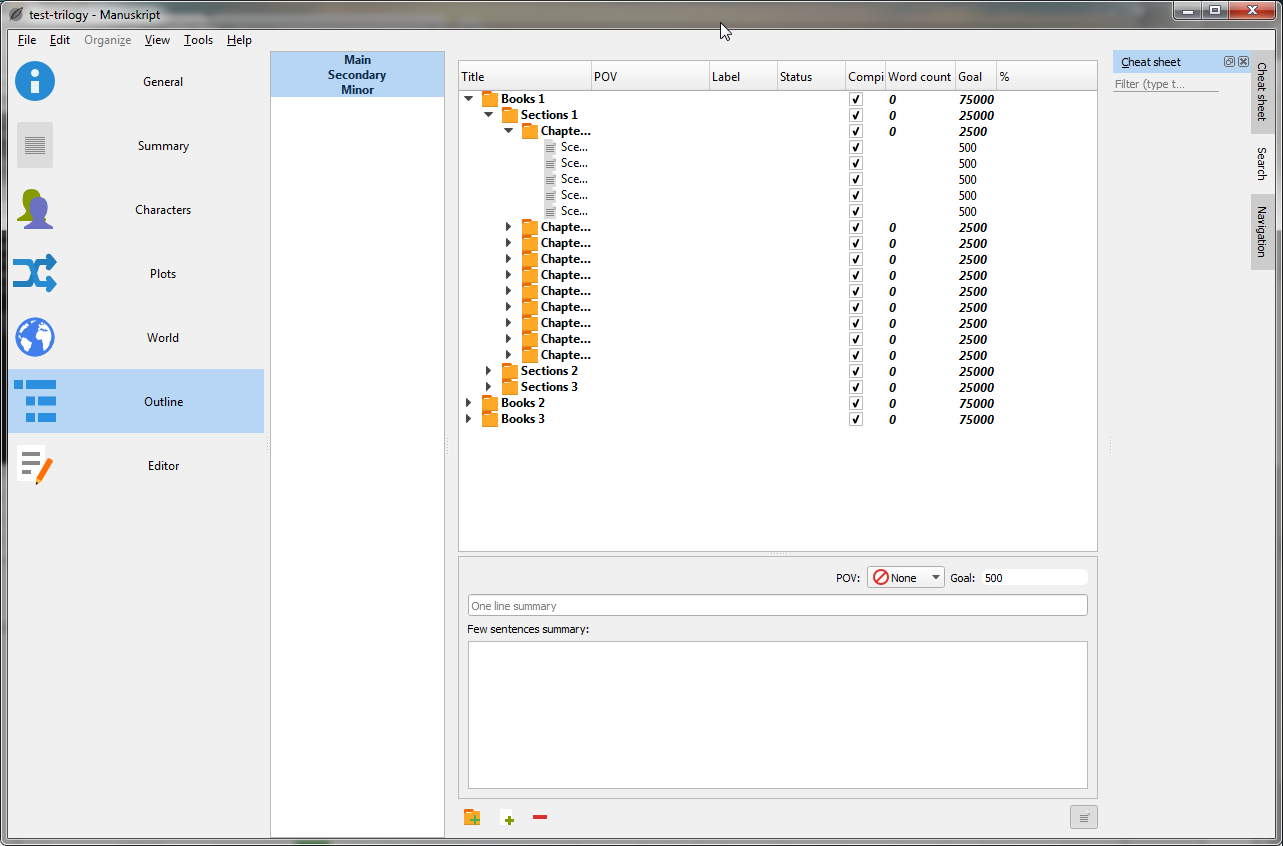Remove selected item using the minus icon
This screenshot has height=846, width=1283.
(x=540, y=817)
